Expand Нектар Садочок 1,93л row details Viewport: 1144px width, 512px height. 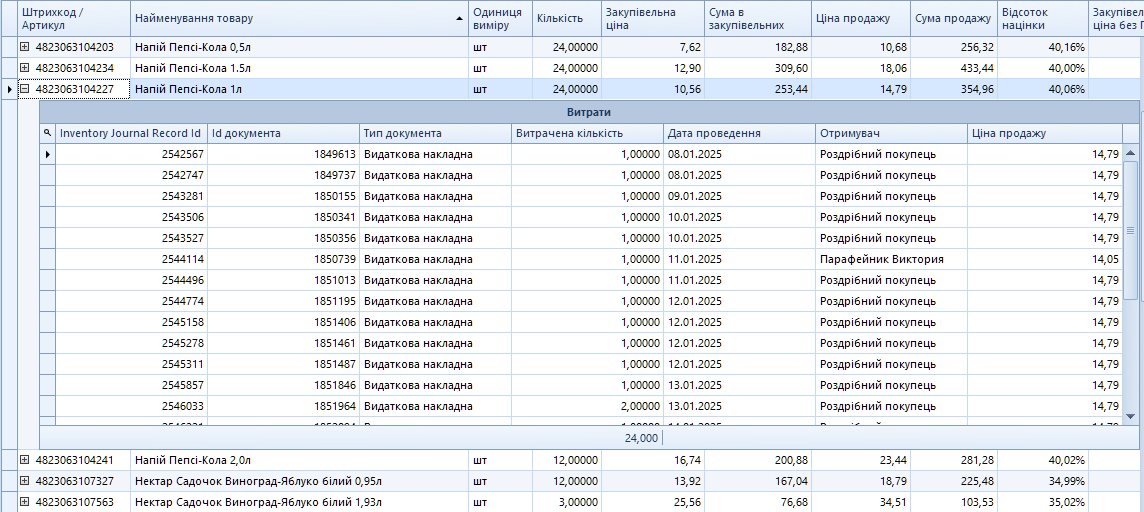(x=25, y=502)
